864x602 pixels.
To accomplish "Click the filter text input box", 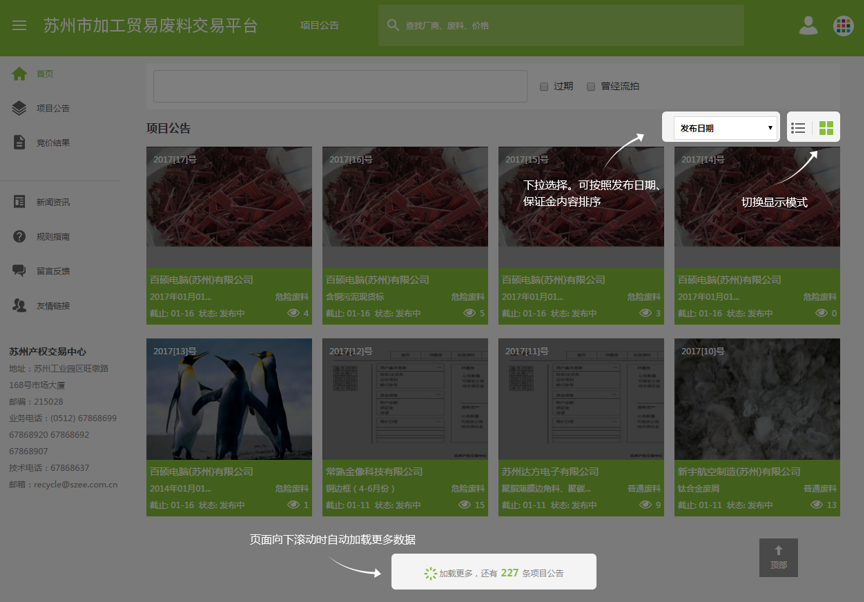I will coord(340,86).
